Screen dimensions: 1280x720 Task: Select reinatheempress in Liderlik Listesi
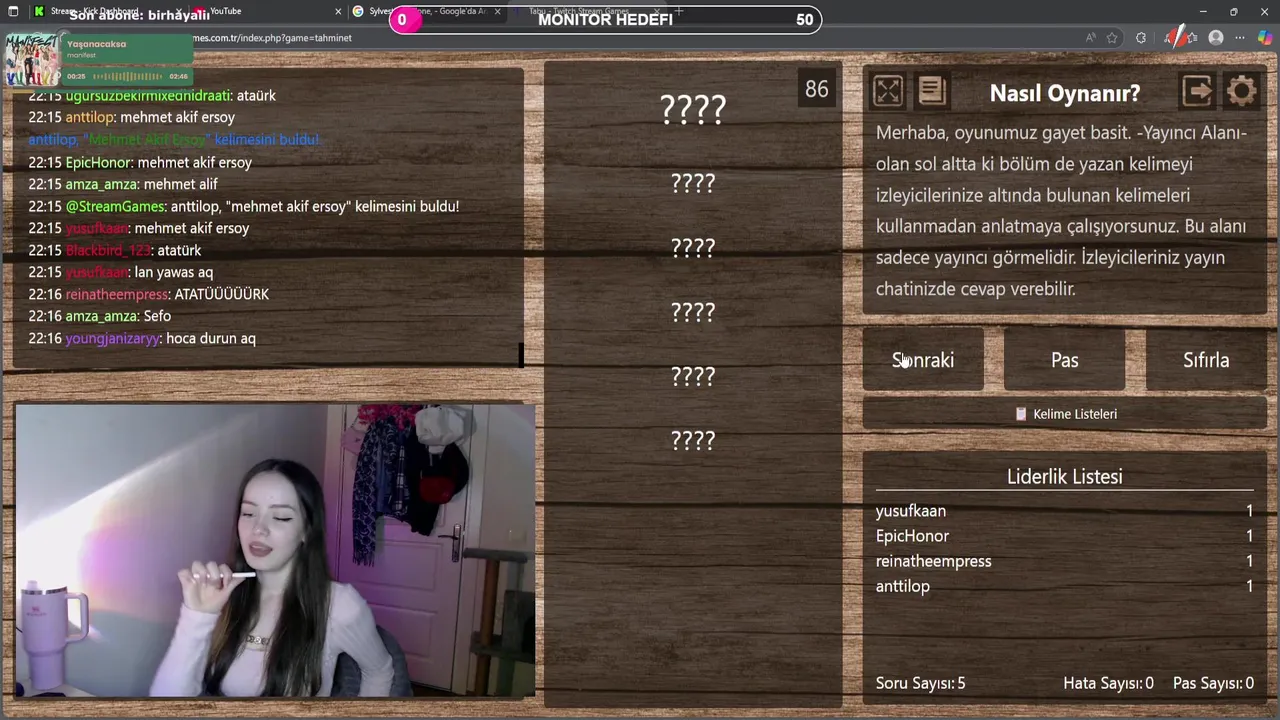pyautogui.click(x=933, y=561)
